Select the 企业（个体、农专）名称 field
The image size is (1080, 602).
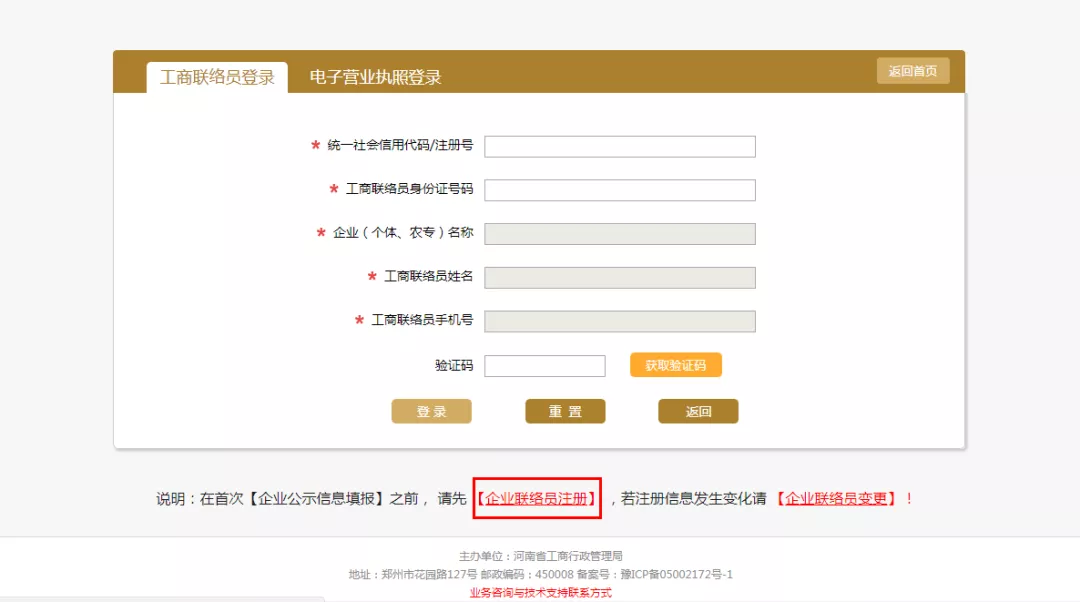tap(619, 234)
